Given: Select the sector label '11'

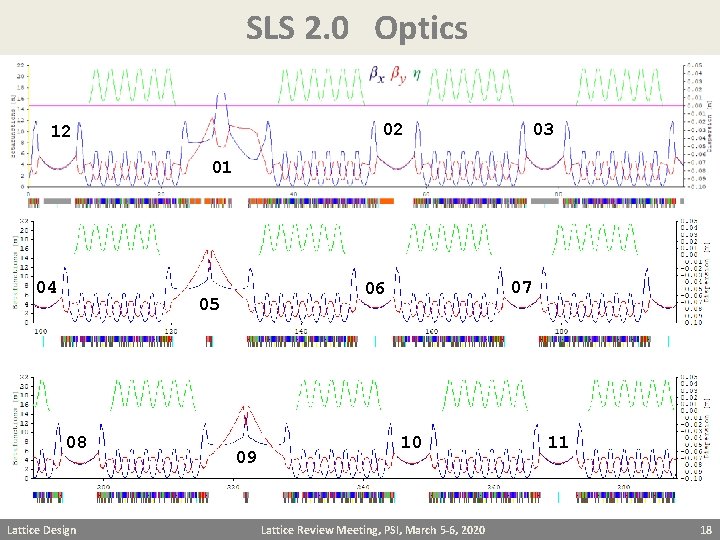Looking at the screenshot, I should point(558,442).
